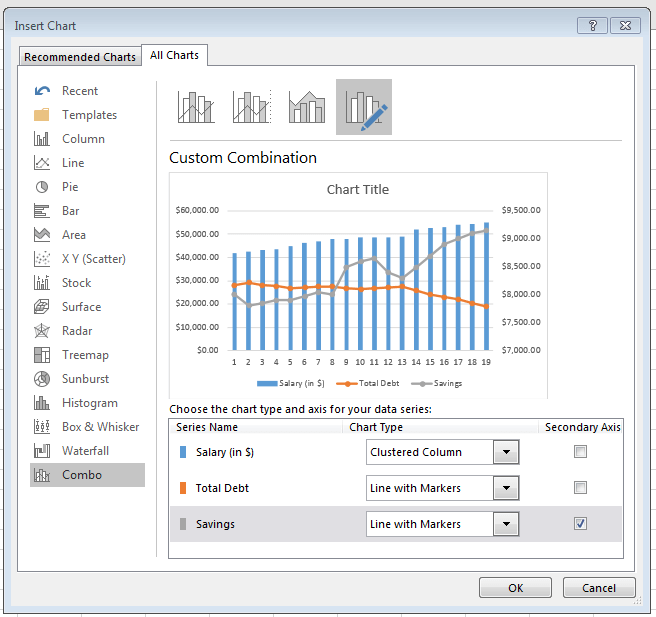The height and width of the screenshot is (617, 656).
Task: Open the Templates folder icon
Action: point(42,115)
